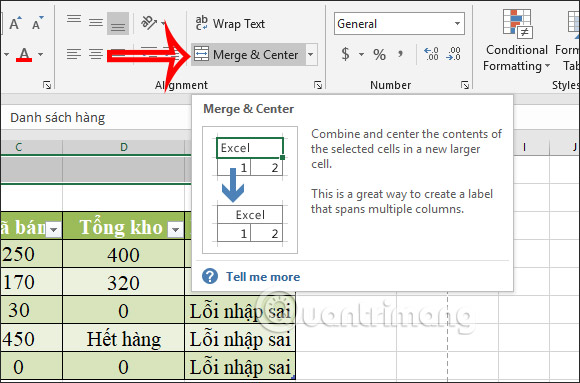Click the Increase Decimal icon
This screenshot has width=580, height=383.
tap(431, 54)
